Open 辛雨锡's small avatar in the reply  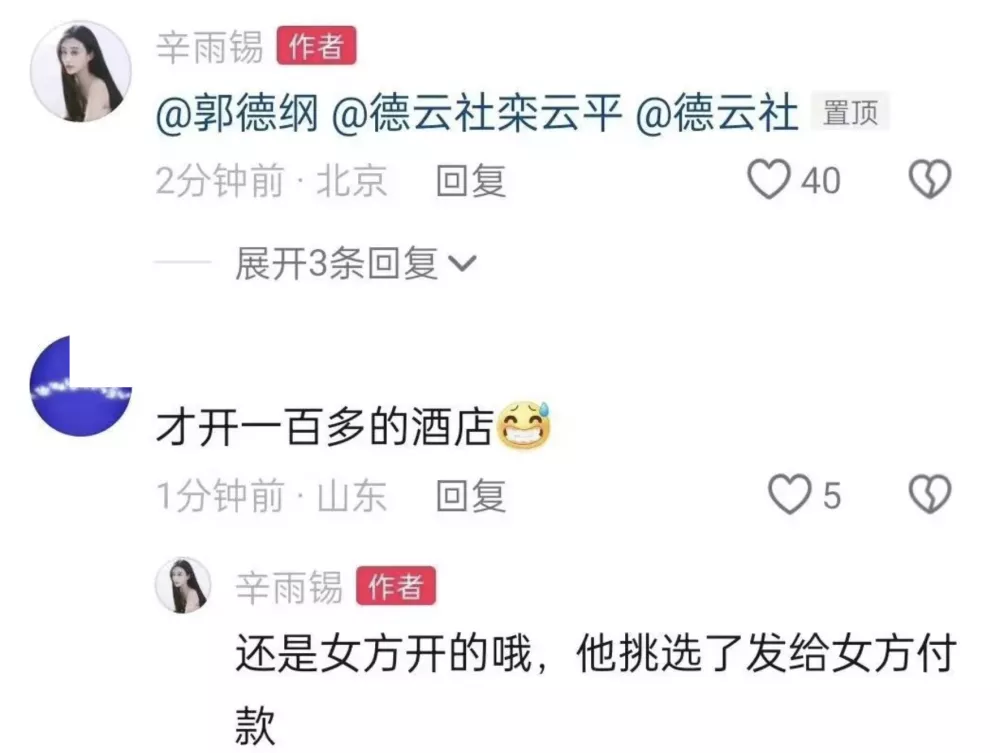click(x=183, y=585)
